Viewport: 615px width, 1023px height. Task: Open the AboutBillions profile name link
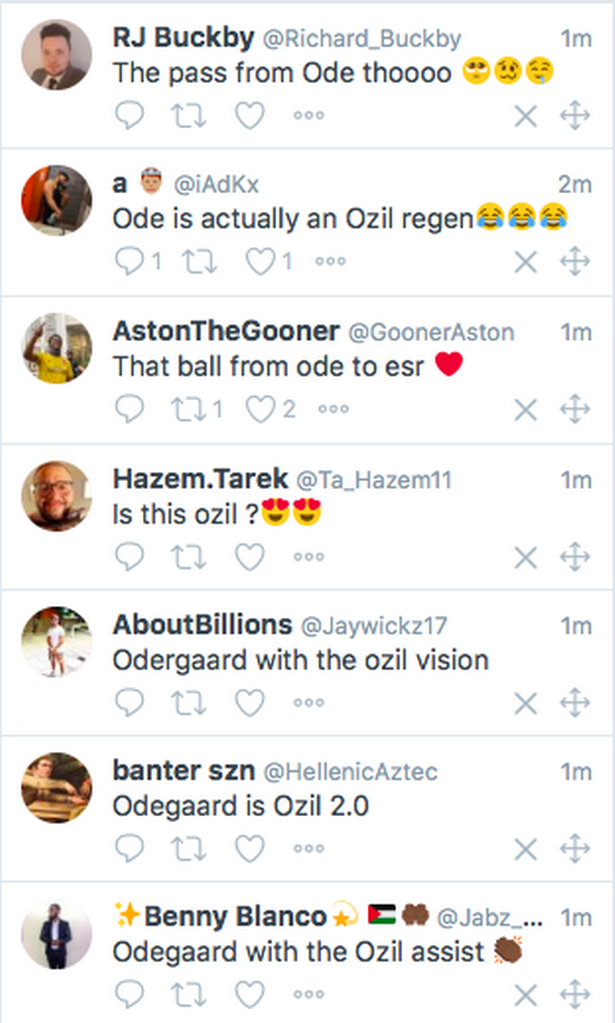tap(202, 625)
